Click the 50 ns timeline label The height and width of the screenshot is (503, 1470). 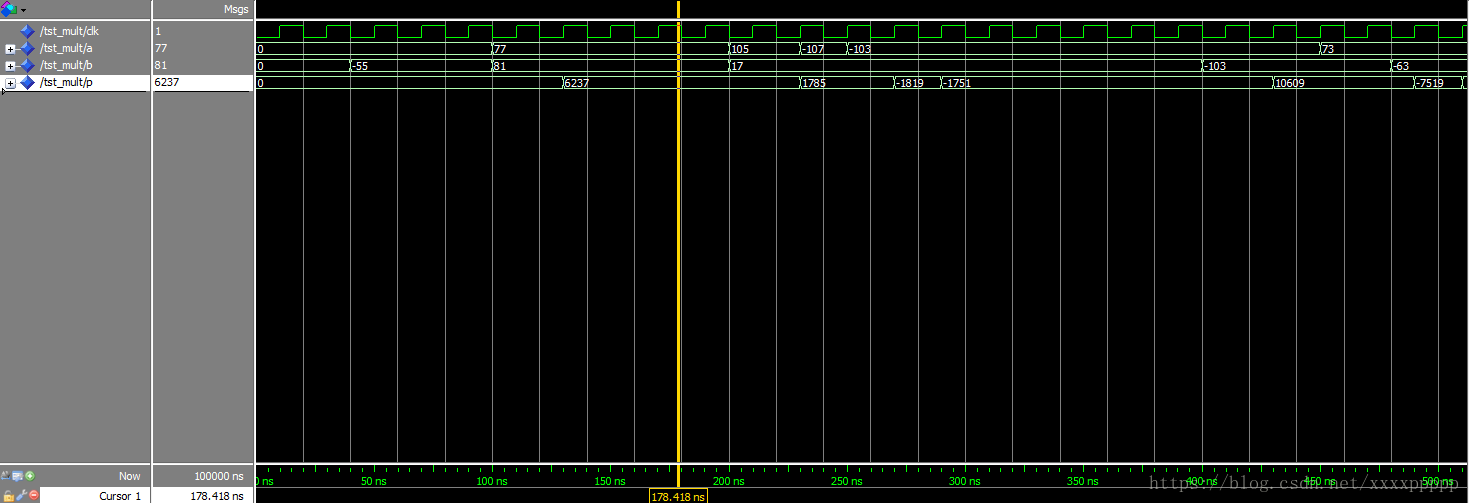pyautogui.click(x=374, y=482)
